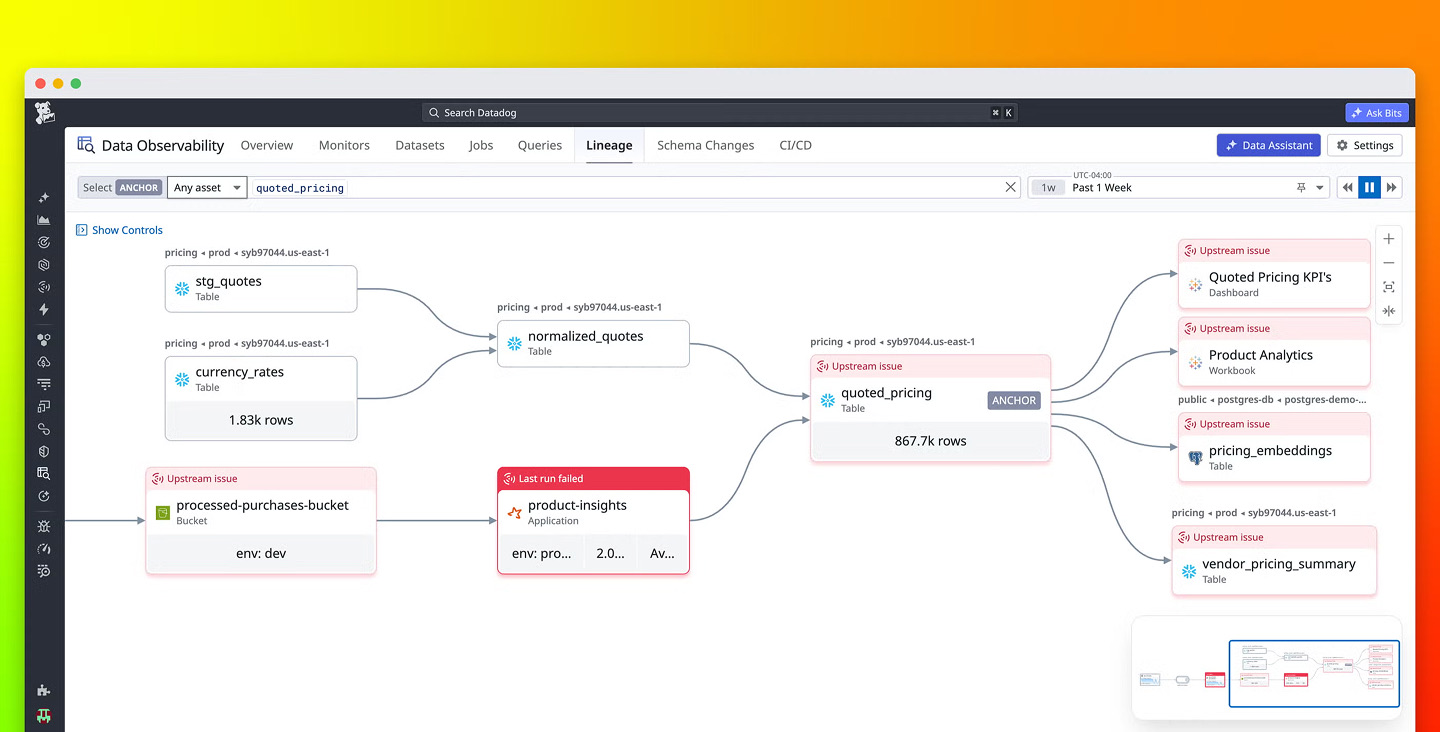The width and height of the screenshot is (1440, 732).
Task: Step time range backward
Action: coord(1348,187)
